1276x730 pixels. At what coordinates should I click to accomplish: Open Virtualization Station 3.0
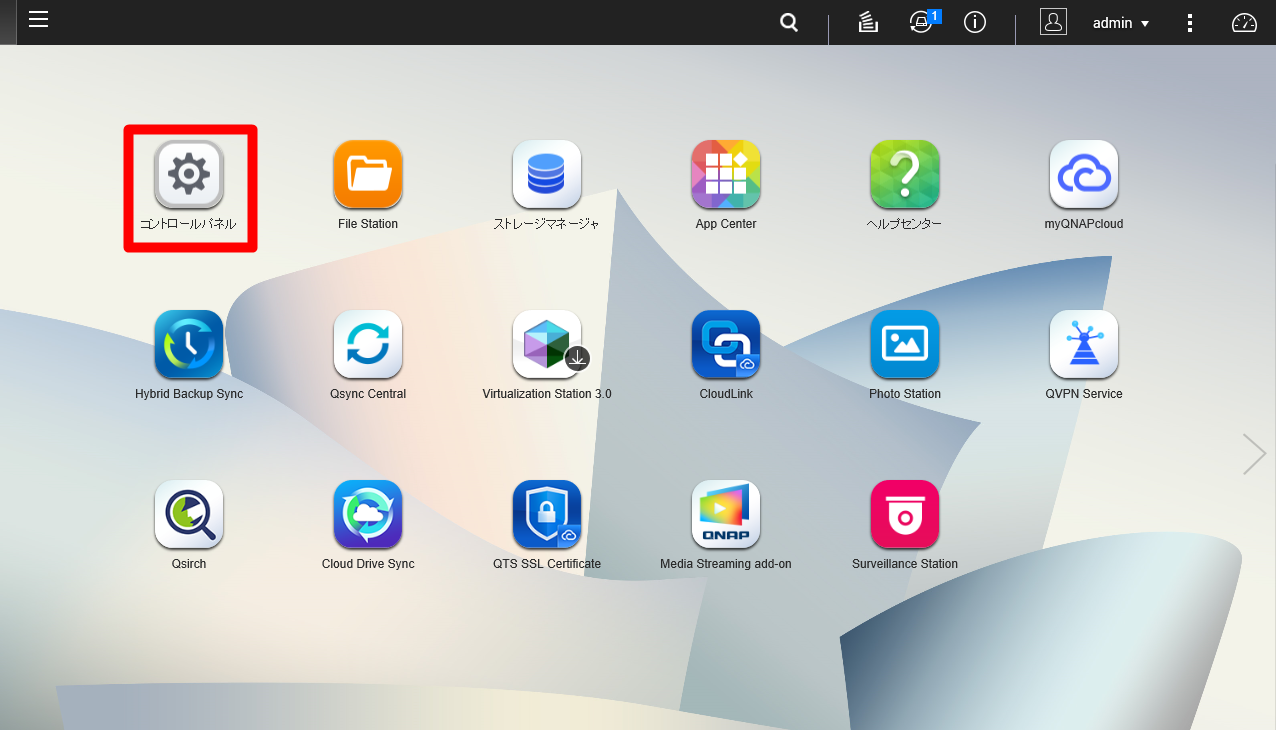pyautogui.click(x=547, y=344)
